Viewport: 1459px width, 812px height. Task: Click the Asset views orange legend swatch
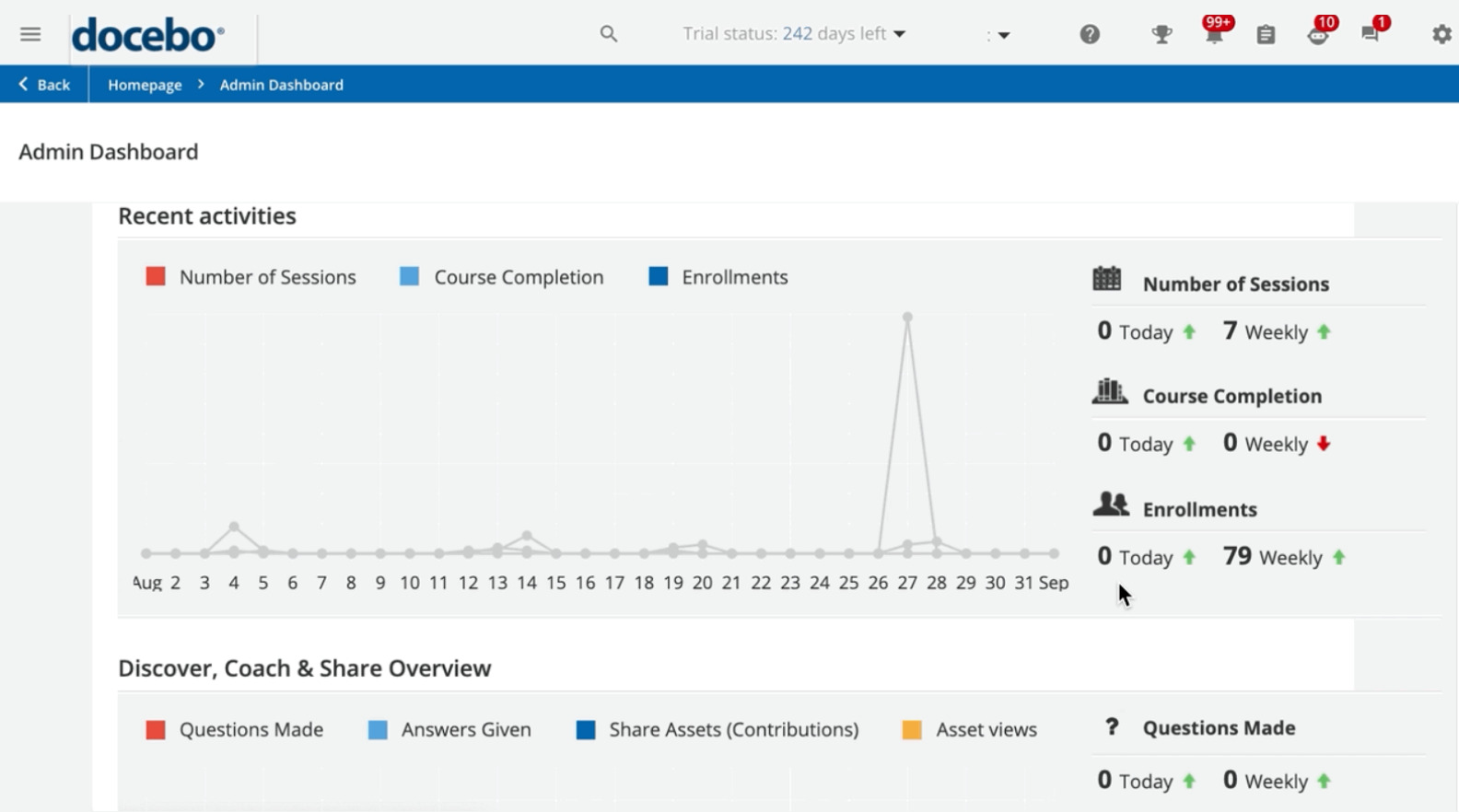point(912,730)
